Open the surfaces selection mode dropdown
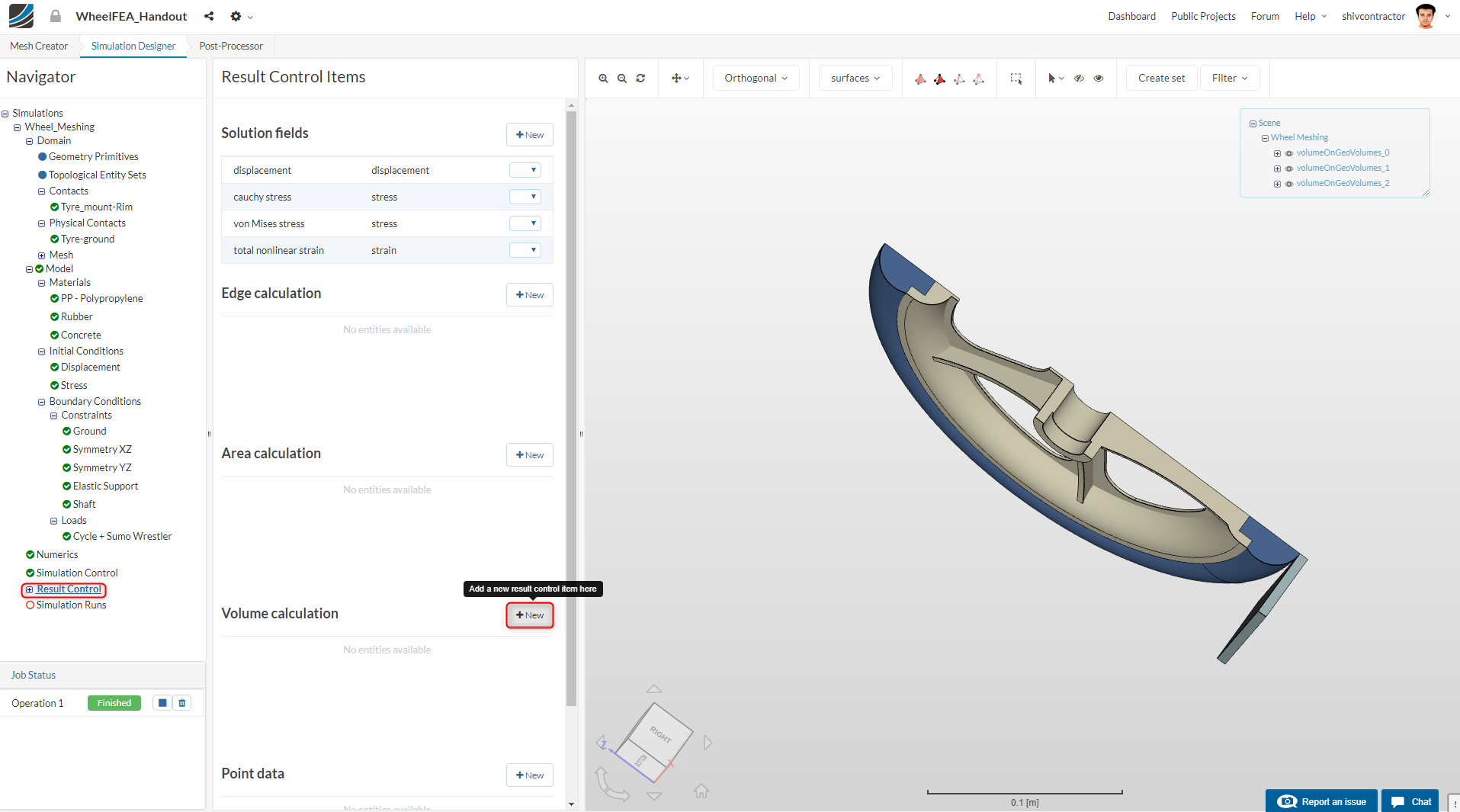 click(855, 78)
